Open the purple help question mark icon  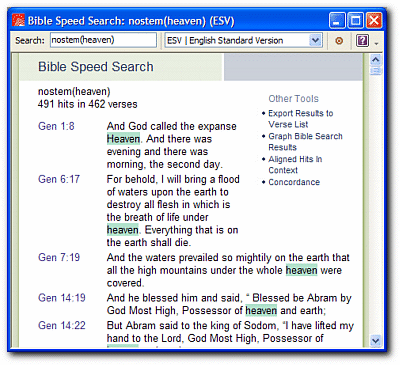tap(362, 41)
